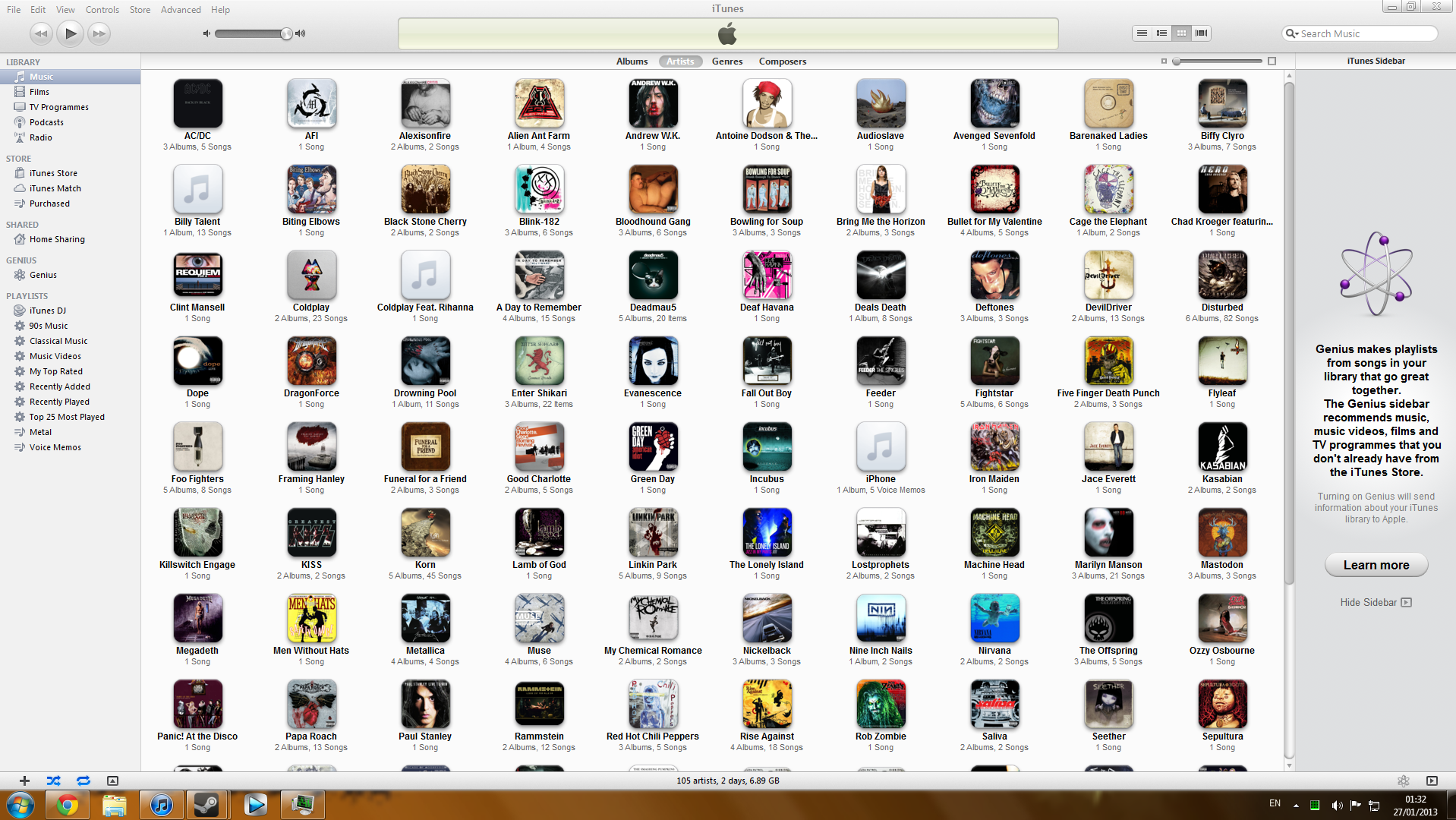The height and width of the screenshot is (820, 1456).
Task: Open the Help menu
Action: click(x=220, y=10)
